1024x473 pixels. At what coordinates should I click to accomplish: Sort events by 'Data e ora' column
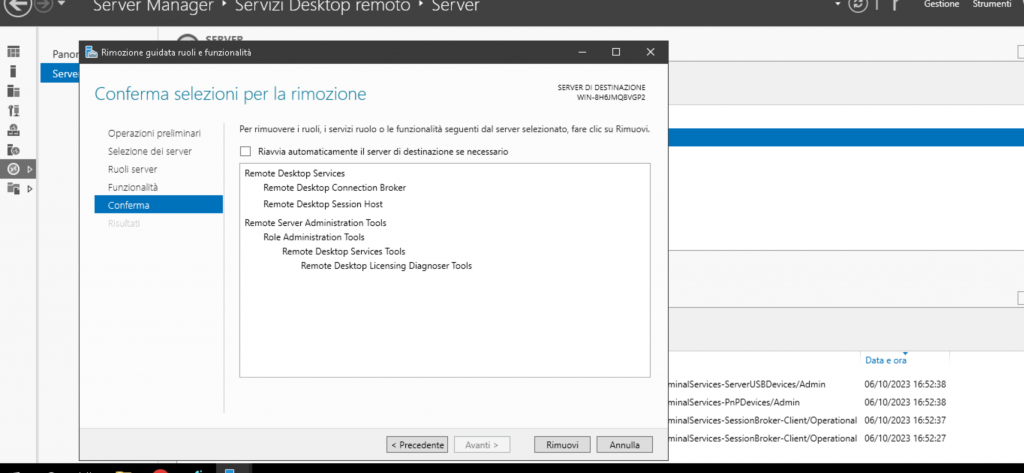click(x=886, y=360)
